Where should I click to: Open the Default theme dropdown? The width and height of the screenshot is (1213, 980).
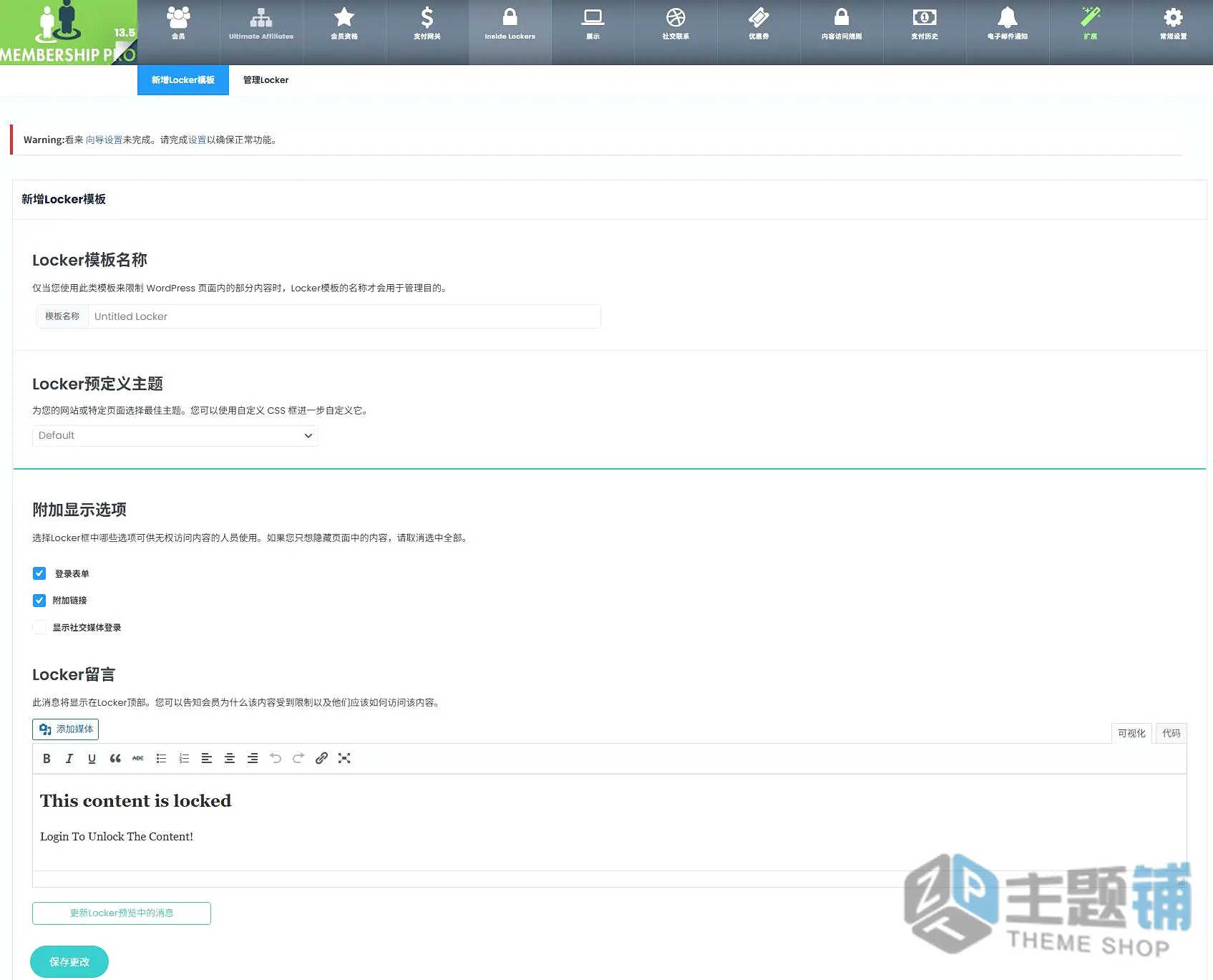[175, 435]
